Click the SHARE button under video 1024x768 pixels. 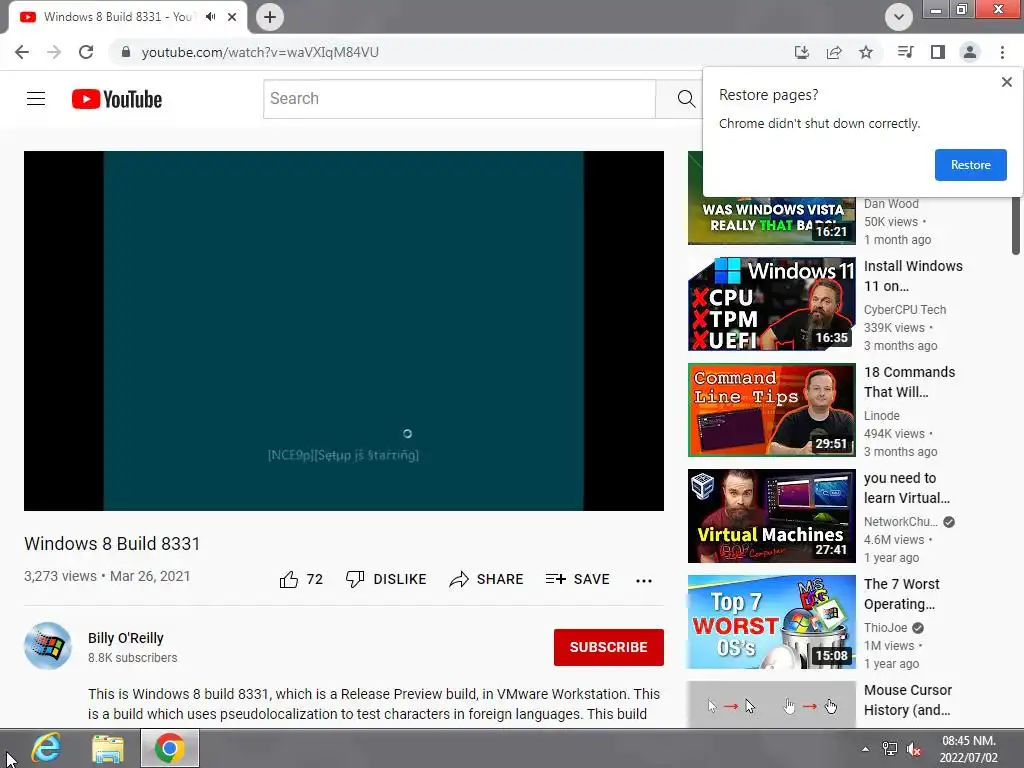[487, 579]
